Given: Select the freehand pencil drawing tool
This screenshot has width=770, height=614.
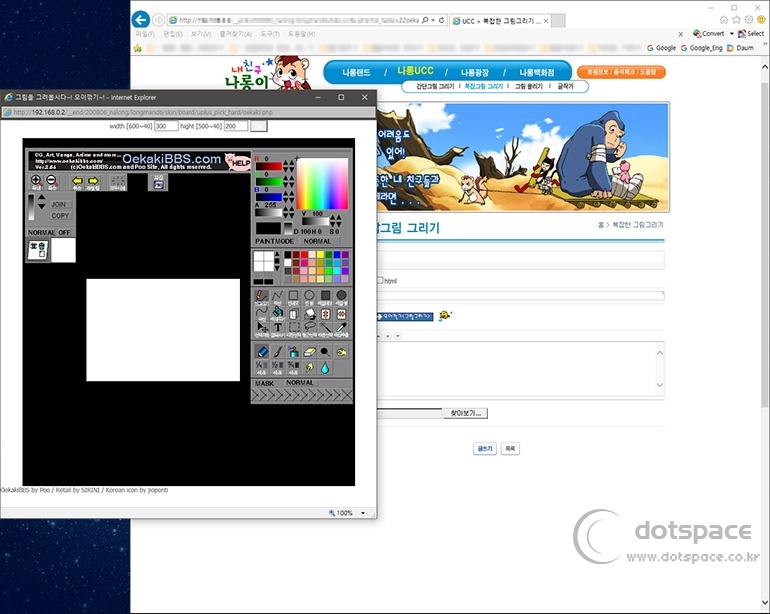Looking at the screenshot, I should pos(261,297).
